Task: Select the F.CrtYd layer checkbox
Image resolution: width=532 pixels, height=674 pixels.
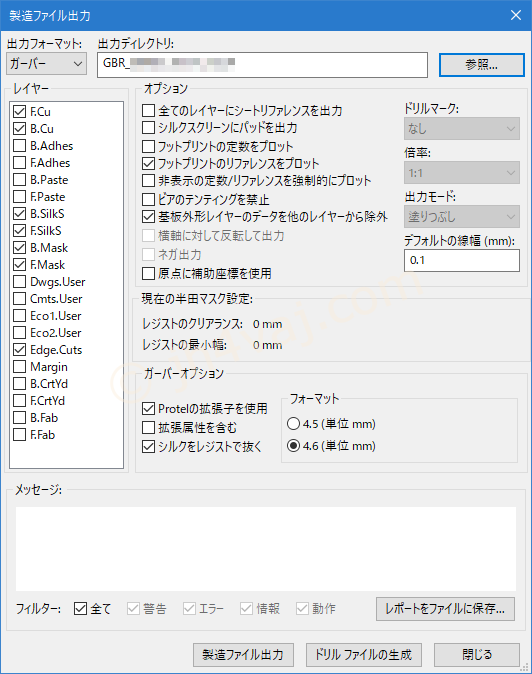Action: tap(19, 401)
